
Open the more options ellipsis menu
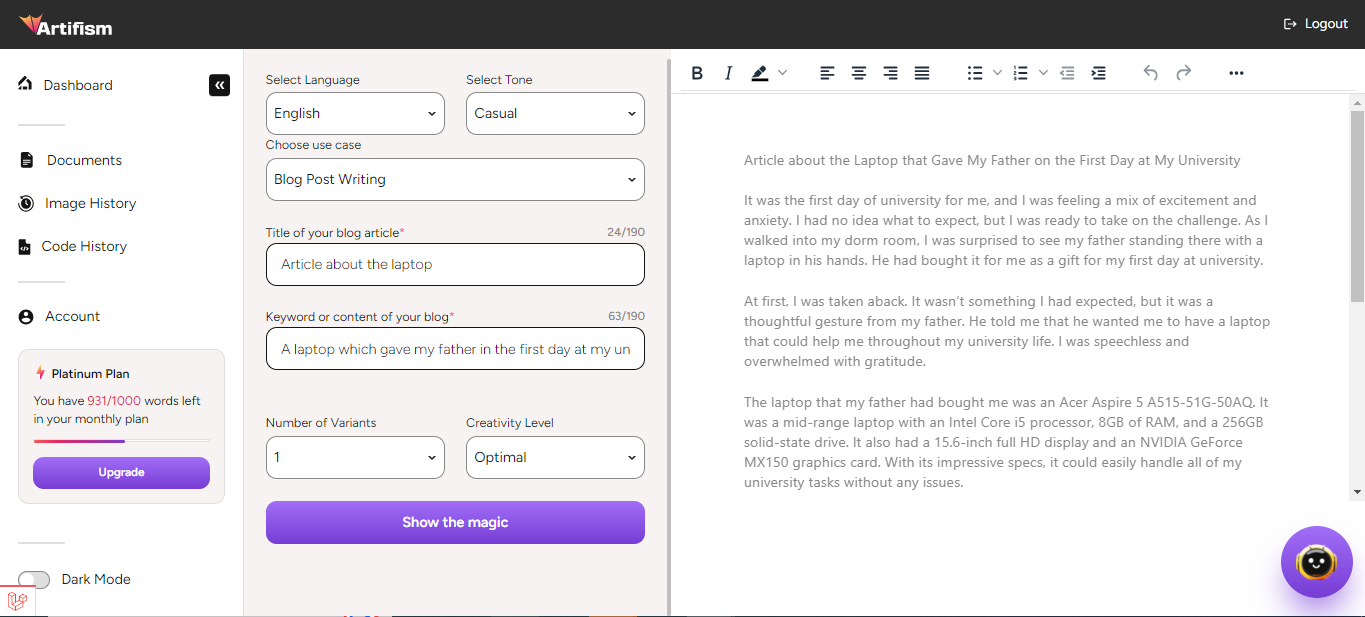[x=1236, y=73]
